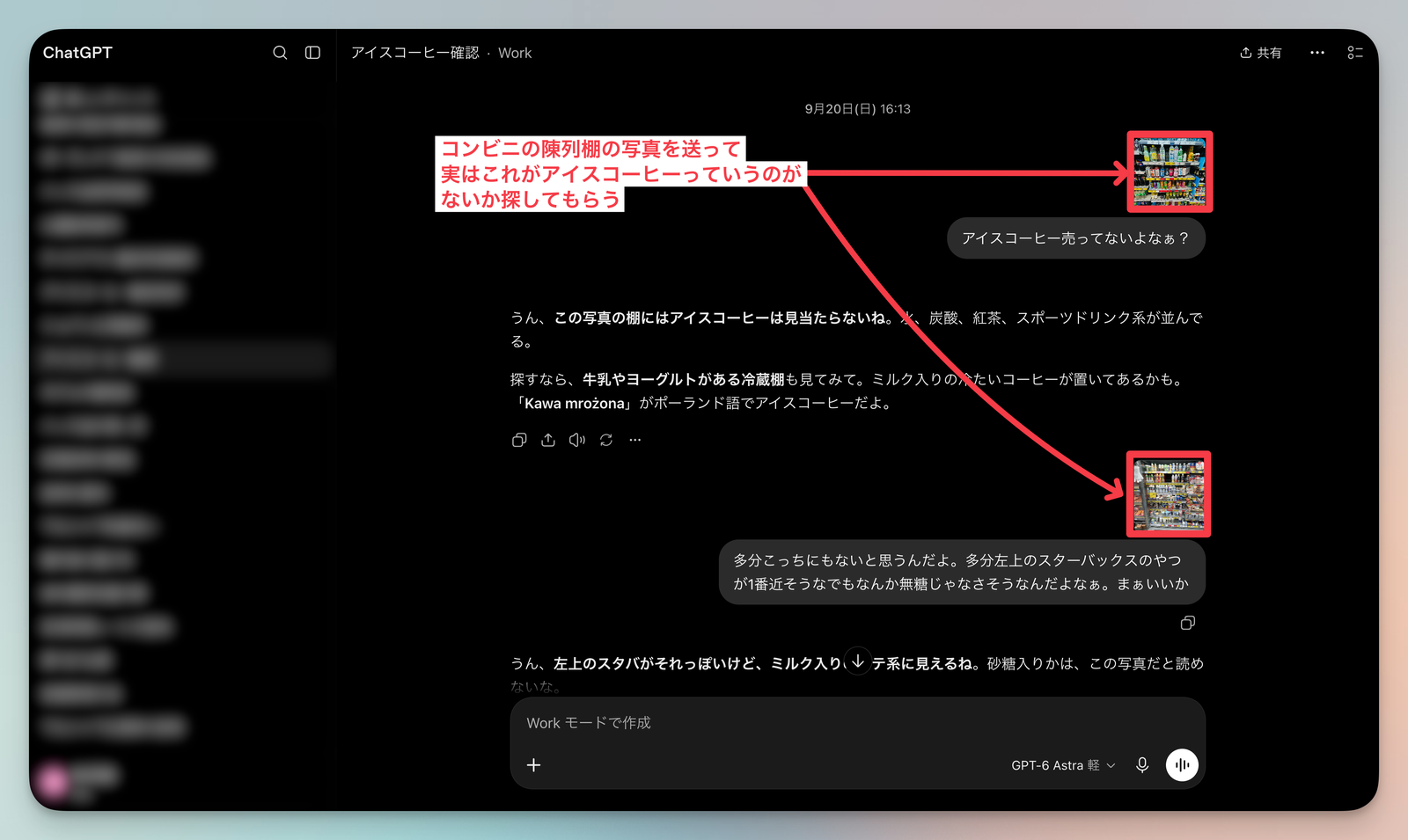Open the checklist panel icon at top right
1408x840 pixels.
[1355, 53]
